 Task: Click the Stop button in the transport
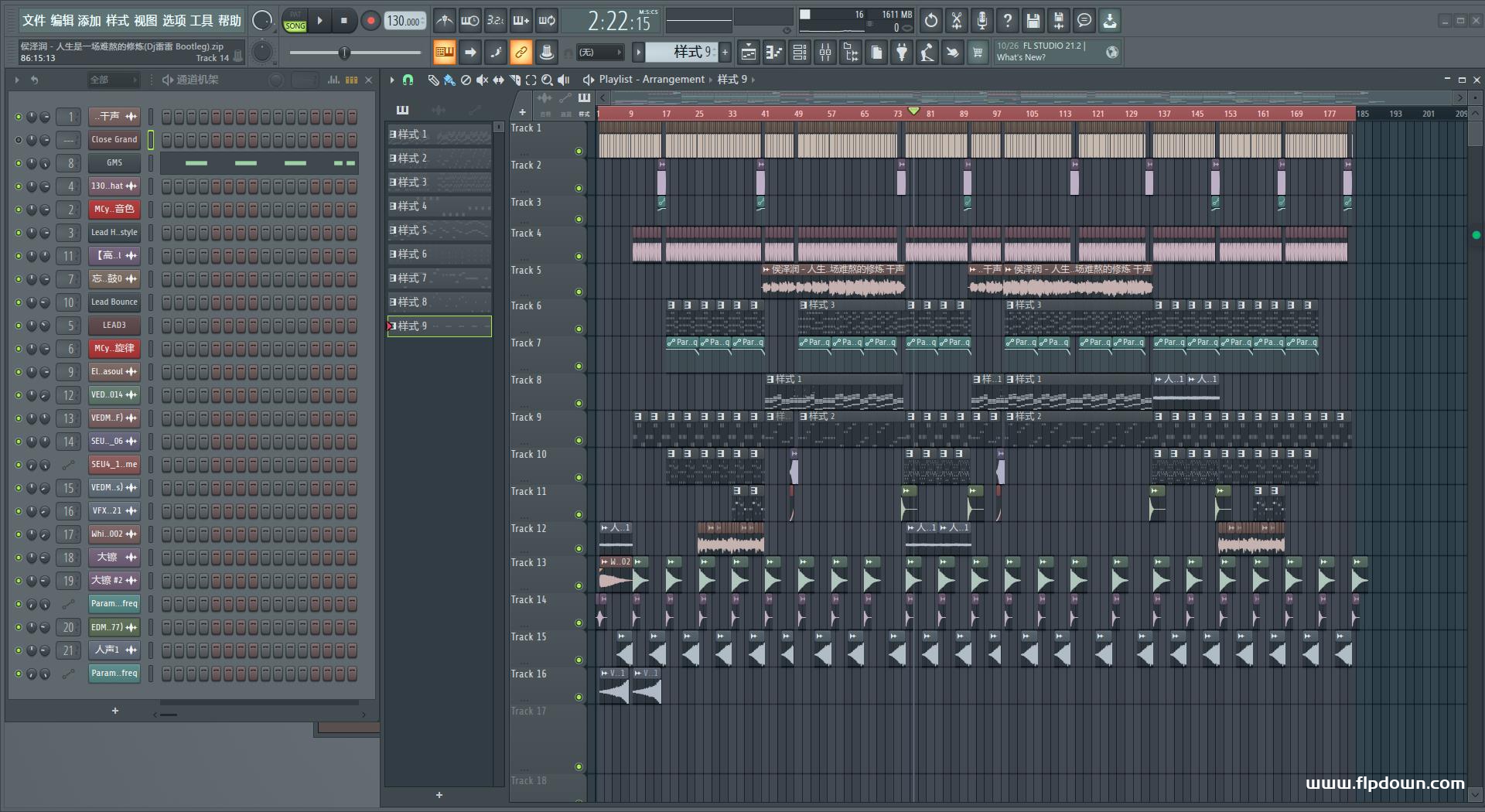point(344,21)
